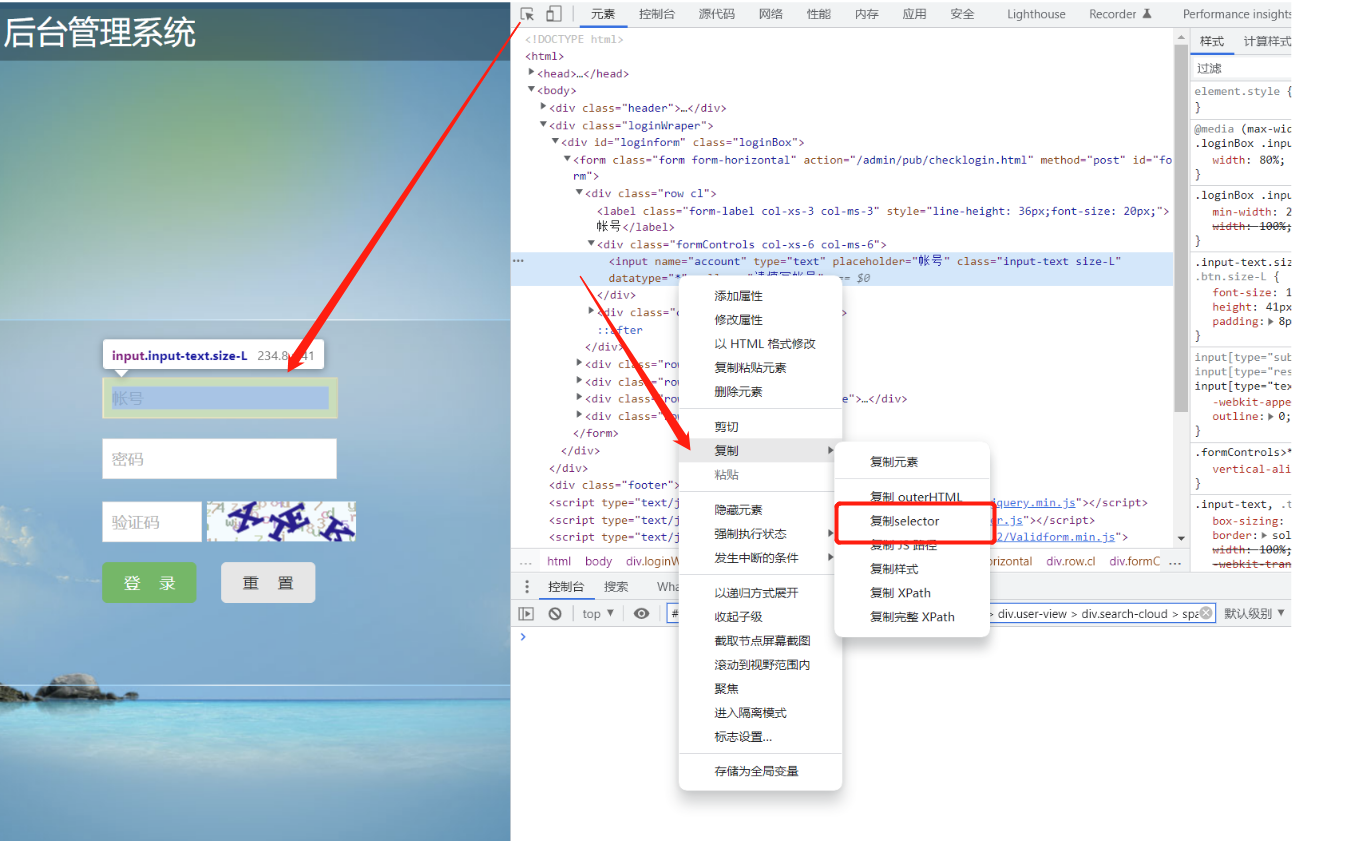Open the 发生中断的条件 submenu
Viewport: 1352px width, 853px height.
pyautogui.click(x=760, y=558)
